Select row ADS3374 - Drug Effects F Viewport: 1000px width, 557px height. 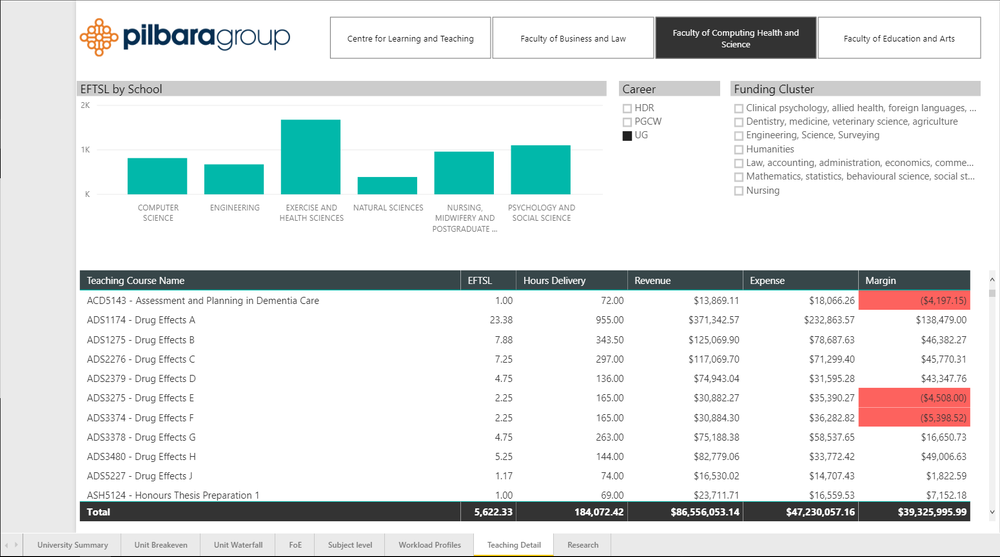click(x=525, y=418)
